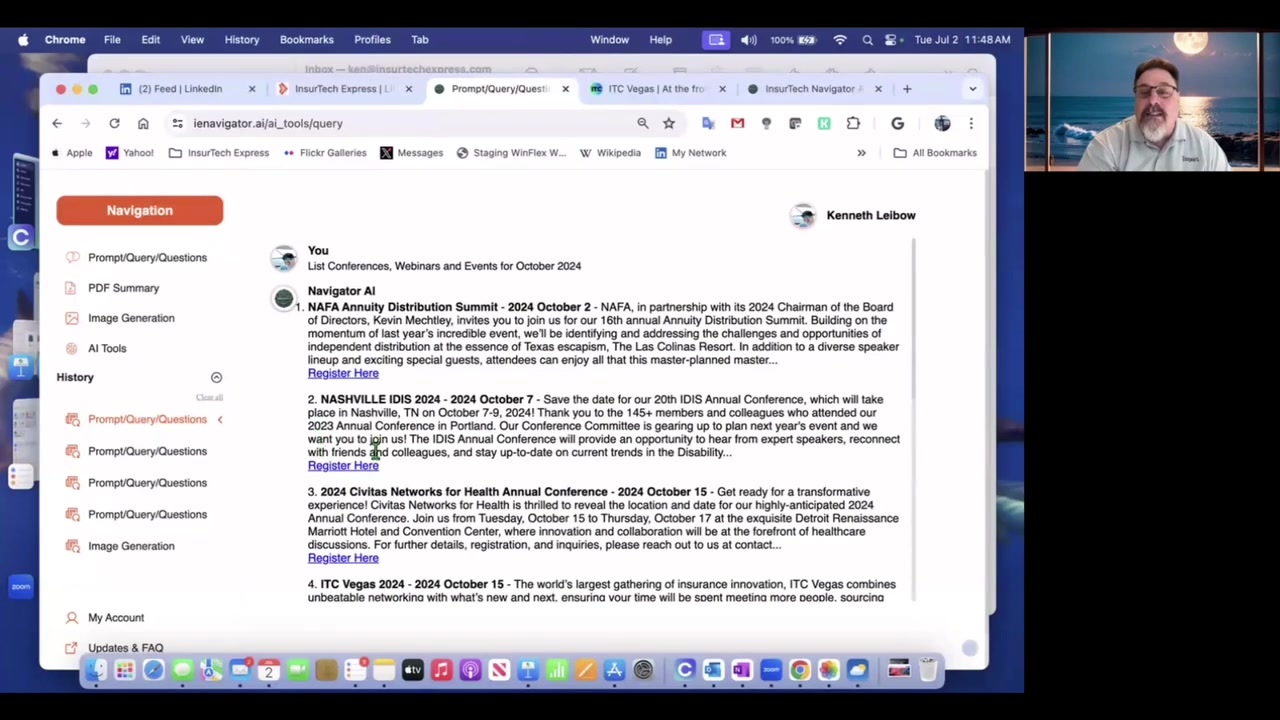Go back with the browser back arrow
Screen dimensions: 1280x720
(57, 123)
